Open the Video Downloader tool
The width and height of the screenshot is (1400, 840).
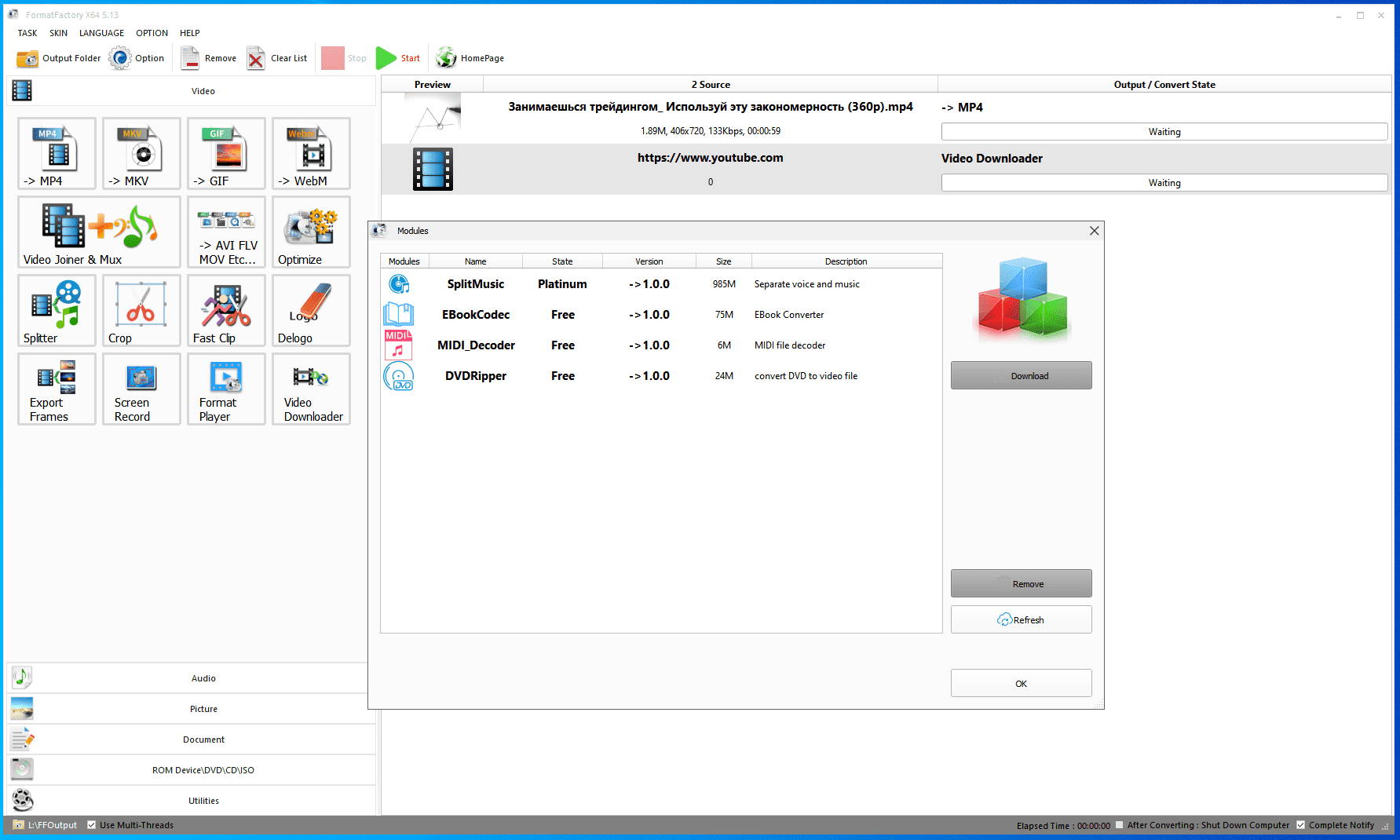tap(311, 389)
